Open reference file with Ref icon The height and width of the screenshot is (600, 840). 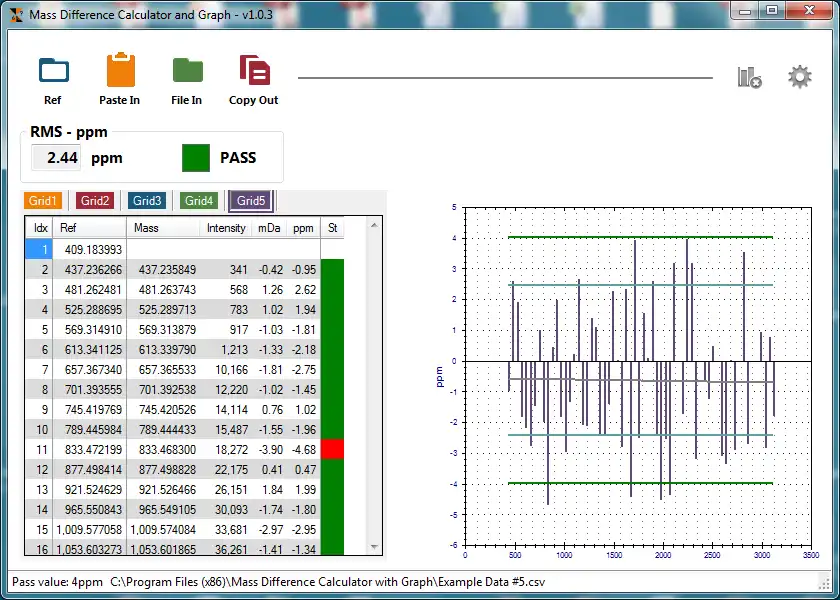pyautogui.click(x=54, y=70)
